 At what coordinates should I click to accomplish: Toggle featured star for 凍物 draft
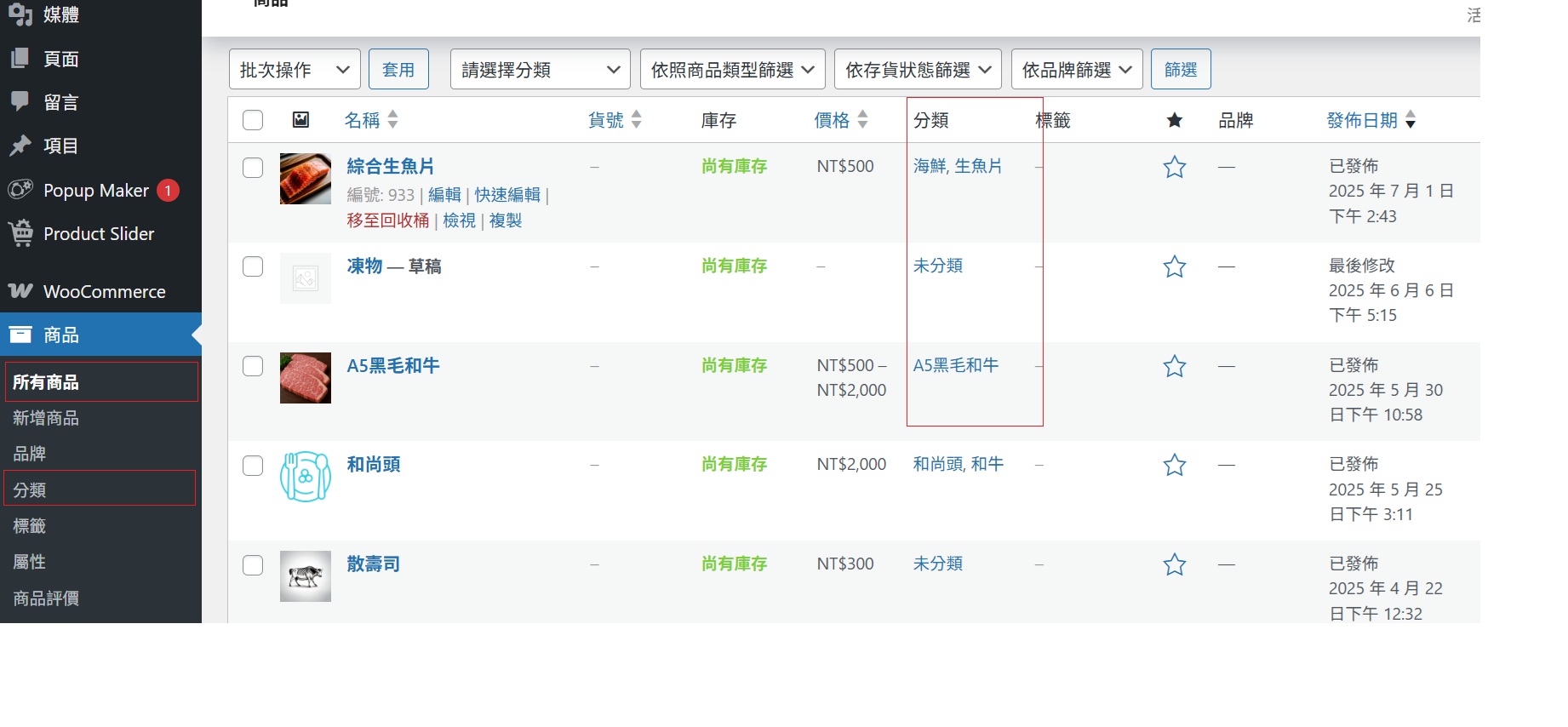point(1175,266)
